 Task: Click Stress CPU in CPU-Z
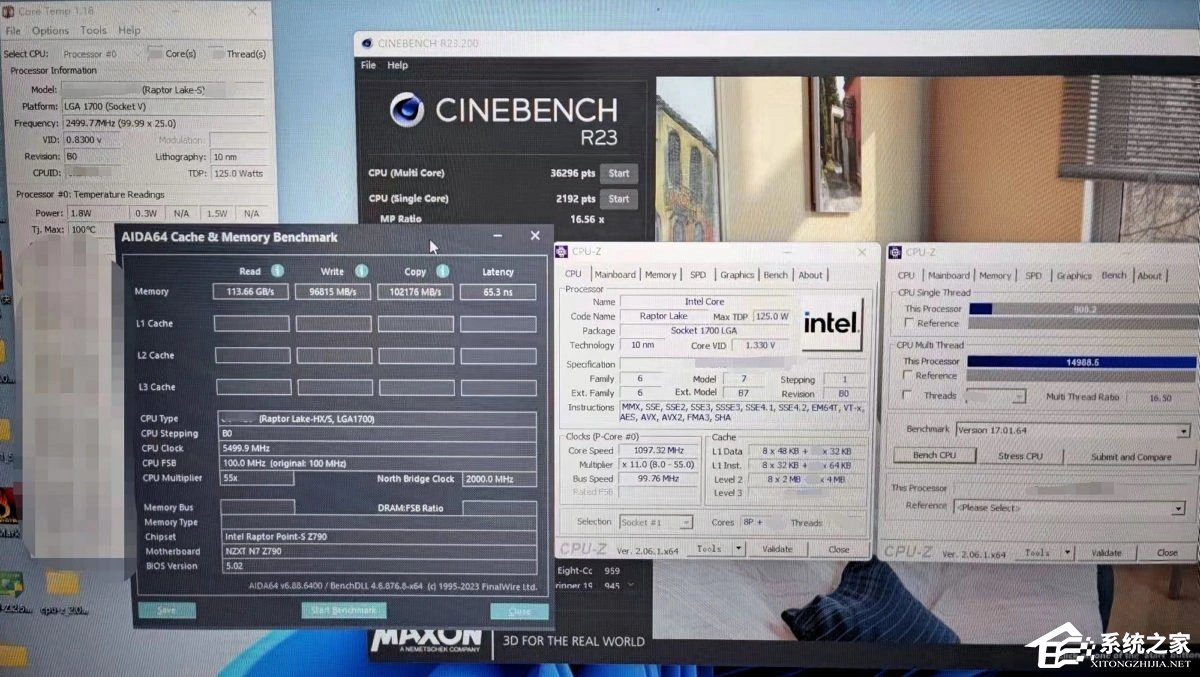click(x=1020, y=456)
